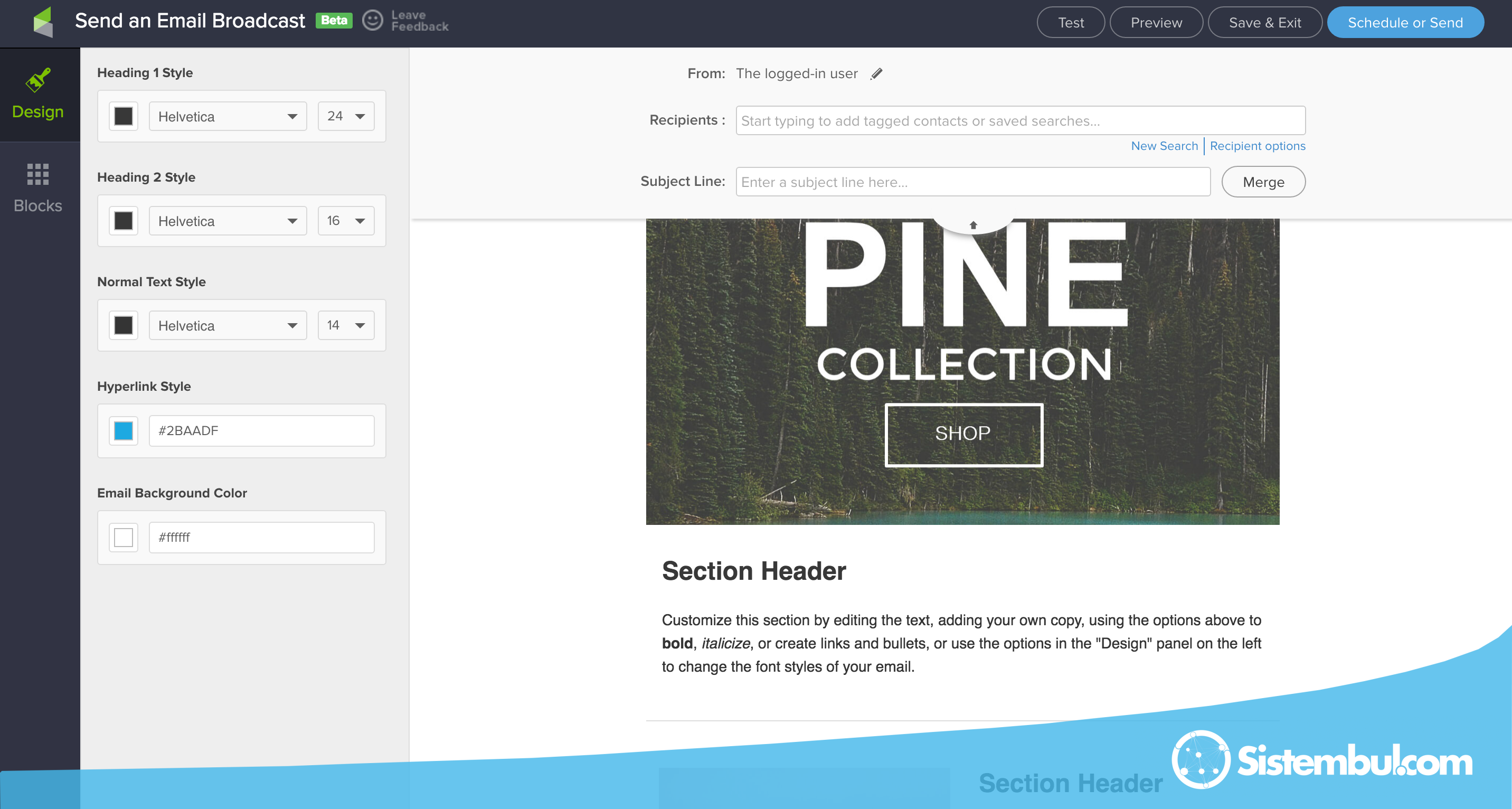Click the SHOP button in the email banner
Viewport: 1512px width, 809px height.
[x=964, y=435]
